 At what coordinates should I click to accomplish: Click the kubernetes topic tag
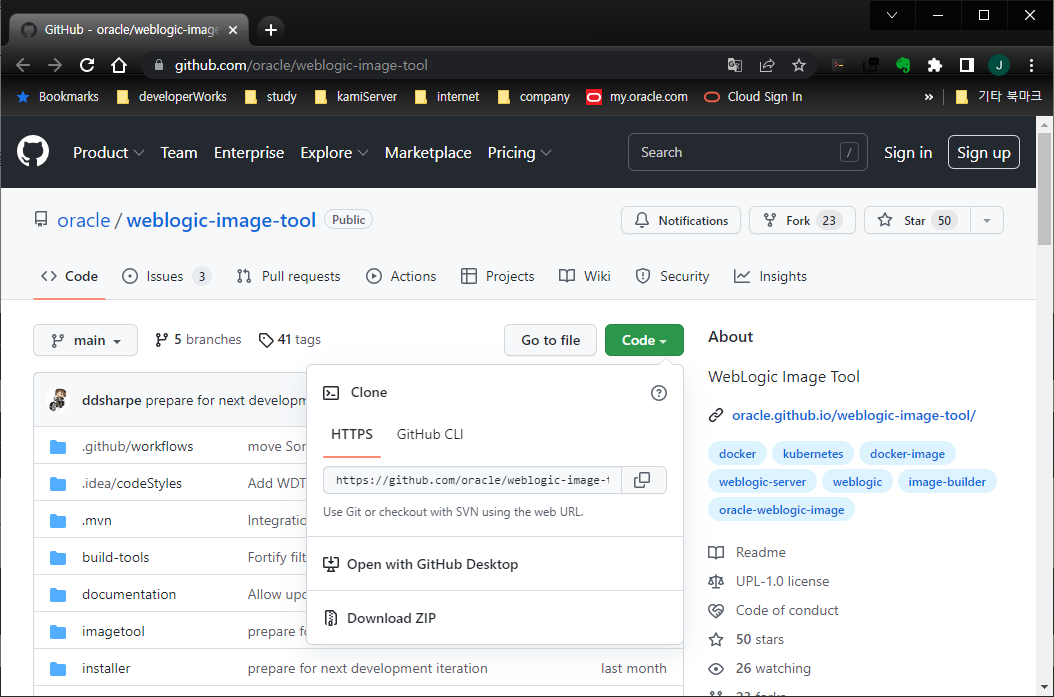813,454
